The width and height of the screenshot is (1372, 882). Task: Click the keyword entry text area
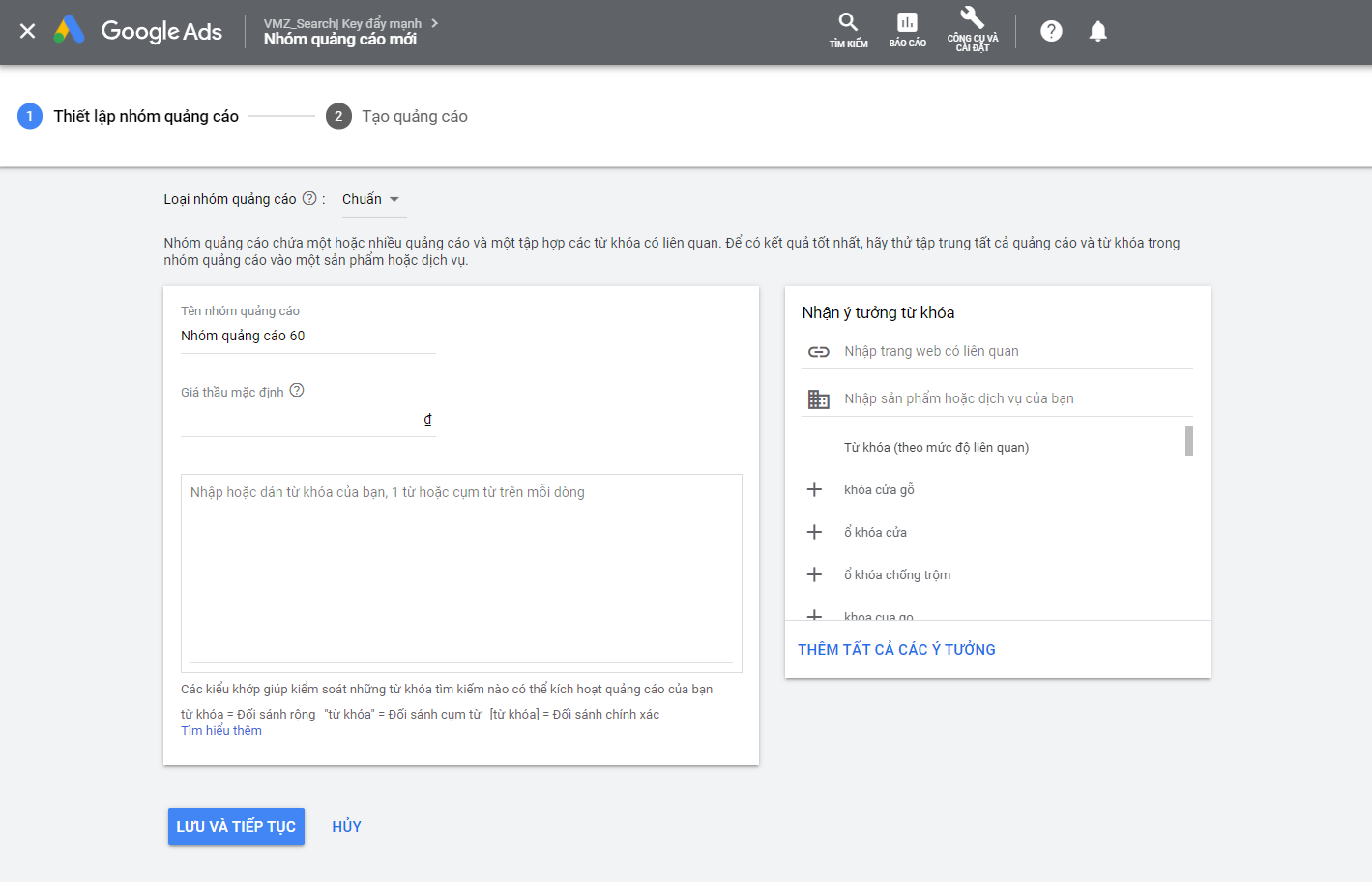[461, 571]
